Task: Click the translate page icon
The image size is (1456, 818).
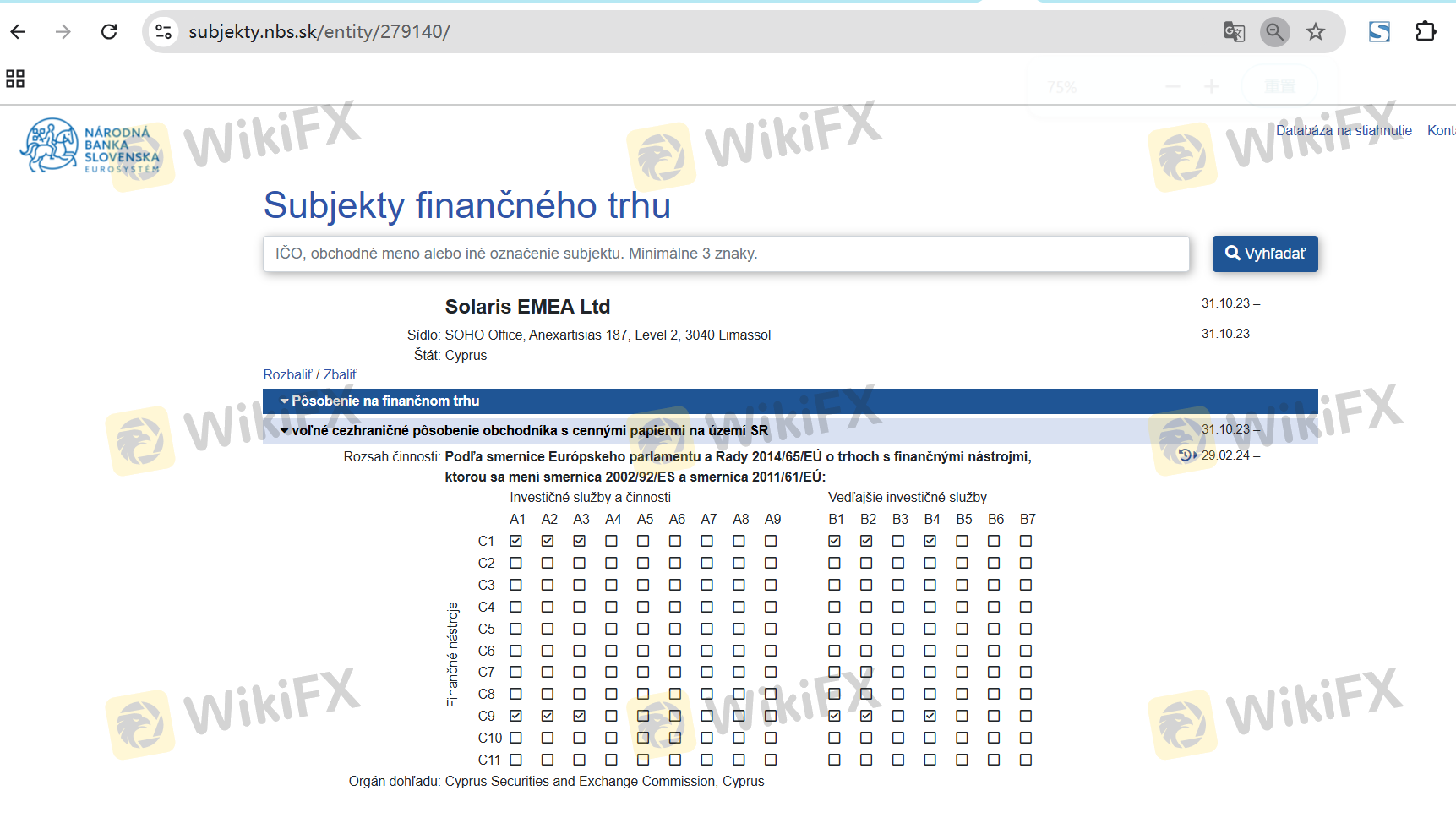Action: pyautogui.click(x=1234, y=32)
